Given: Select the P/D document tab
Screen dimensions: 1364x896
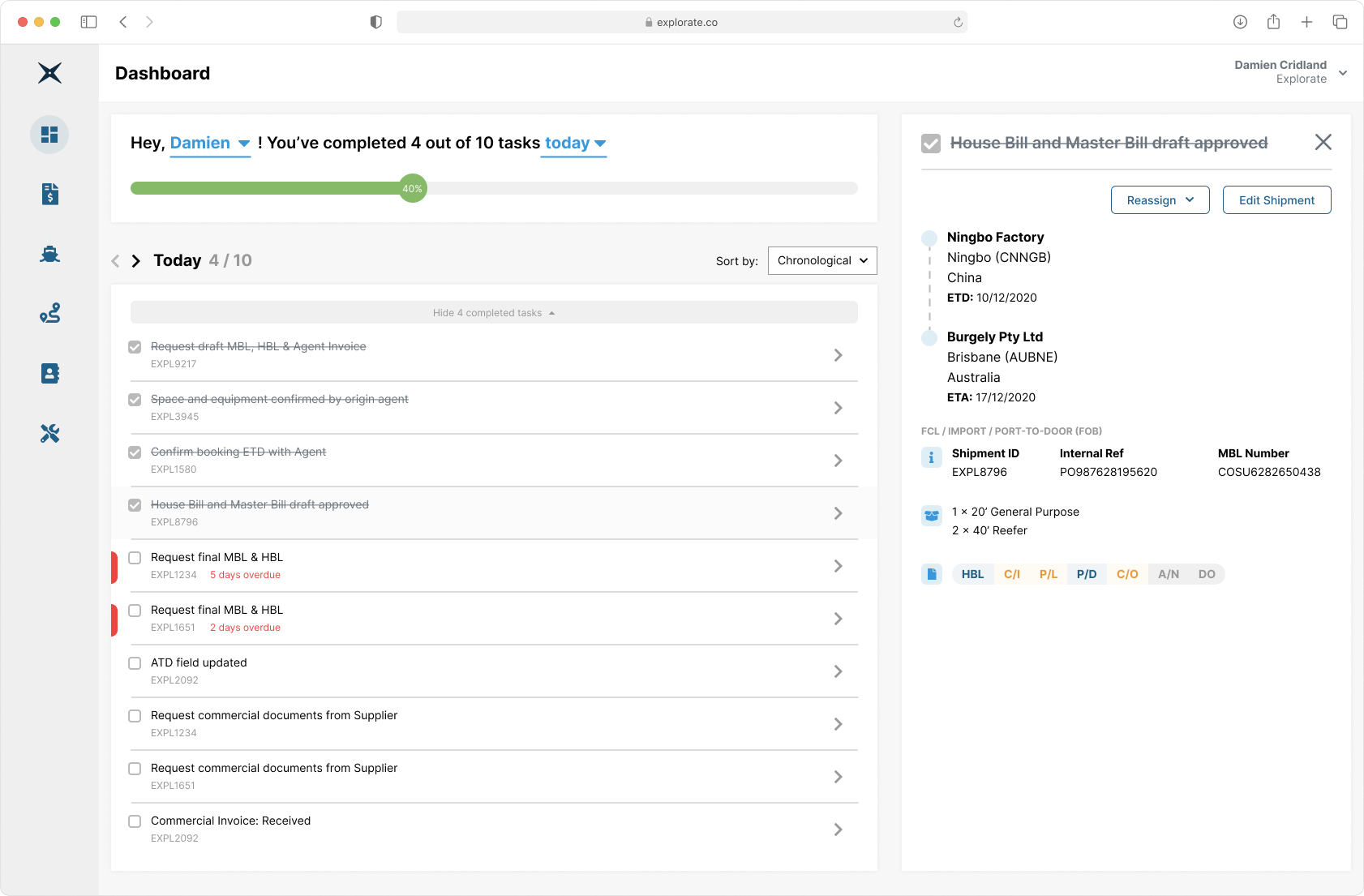Looking at the screenshot, I should tap(1086, 574).
